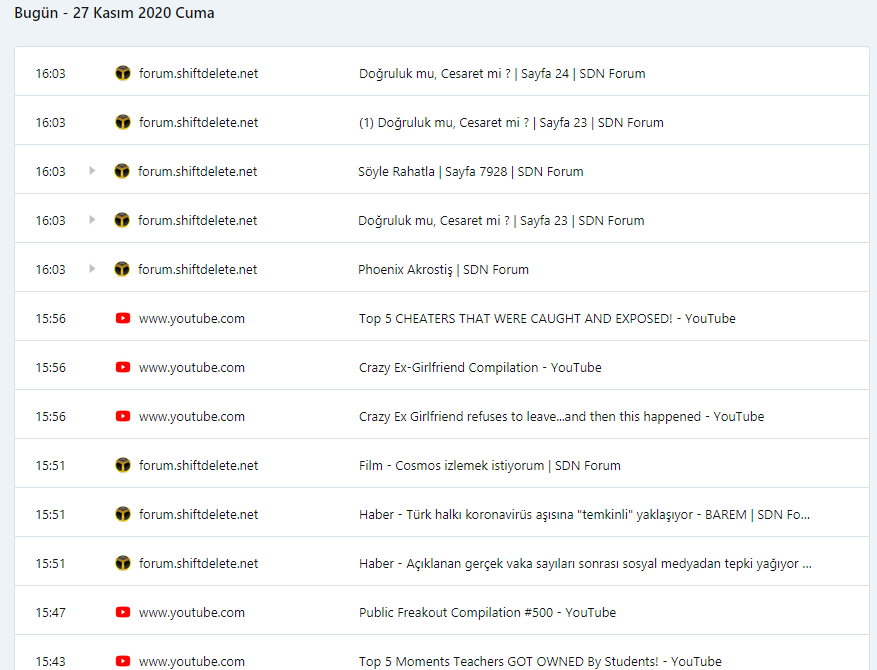Click YouTube icon for Top 5 CHEATERS entry
The image size is (877, 670).
(123, 318)
